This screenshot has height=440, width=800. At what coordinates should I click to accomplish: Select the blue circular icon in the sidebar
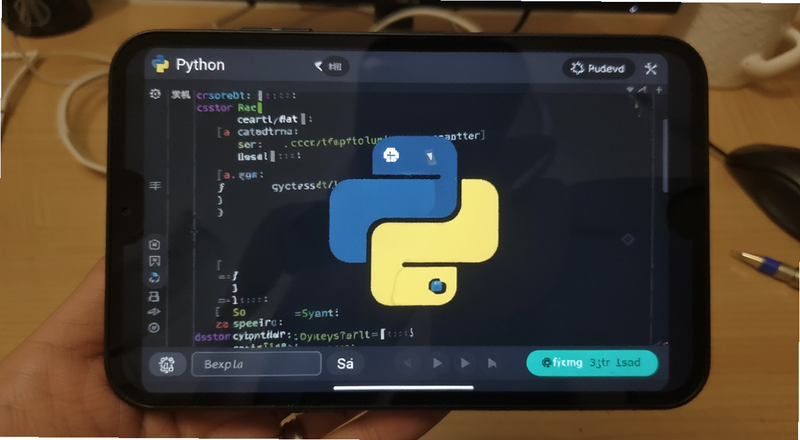click(155, 278)
